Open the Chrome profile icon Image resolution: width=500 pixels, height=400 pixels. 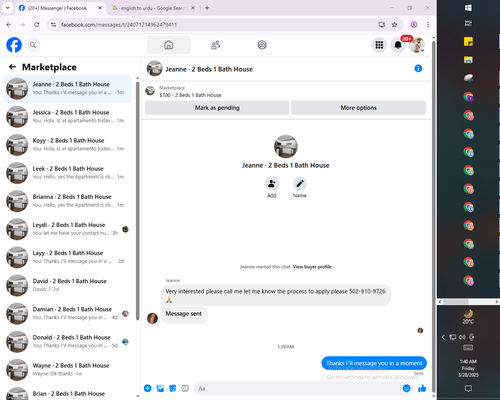[414, 25]
